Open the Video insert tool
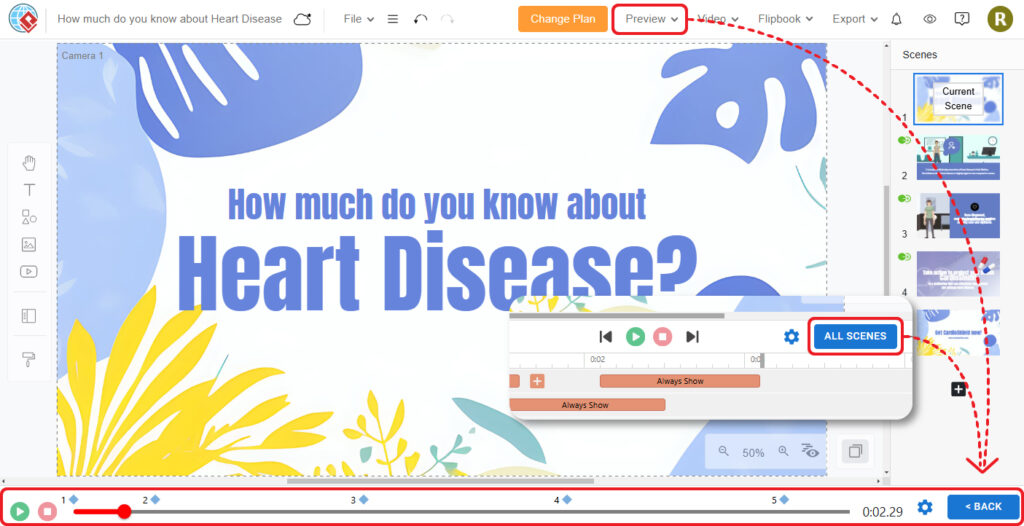Viewport: 1024px width, 526px height. coord(29,271)
